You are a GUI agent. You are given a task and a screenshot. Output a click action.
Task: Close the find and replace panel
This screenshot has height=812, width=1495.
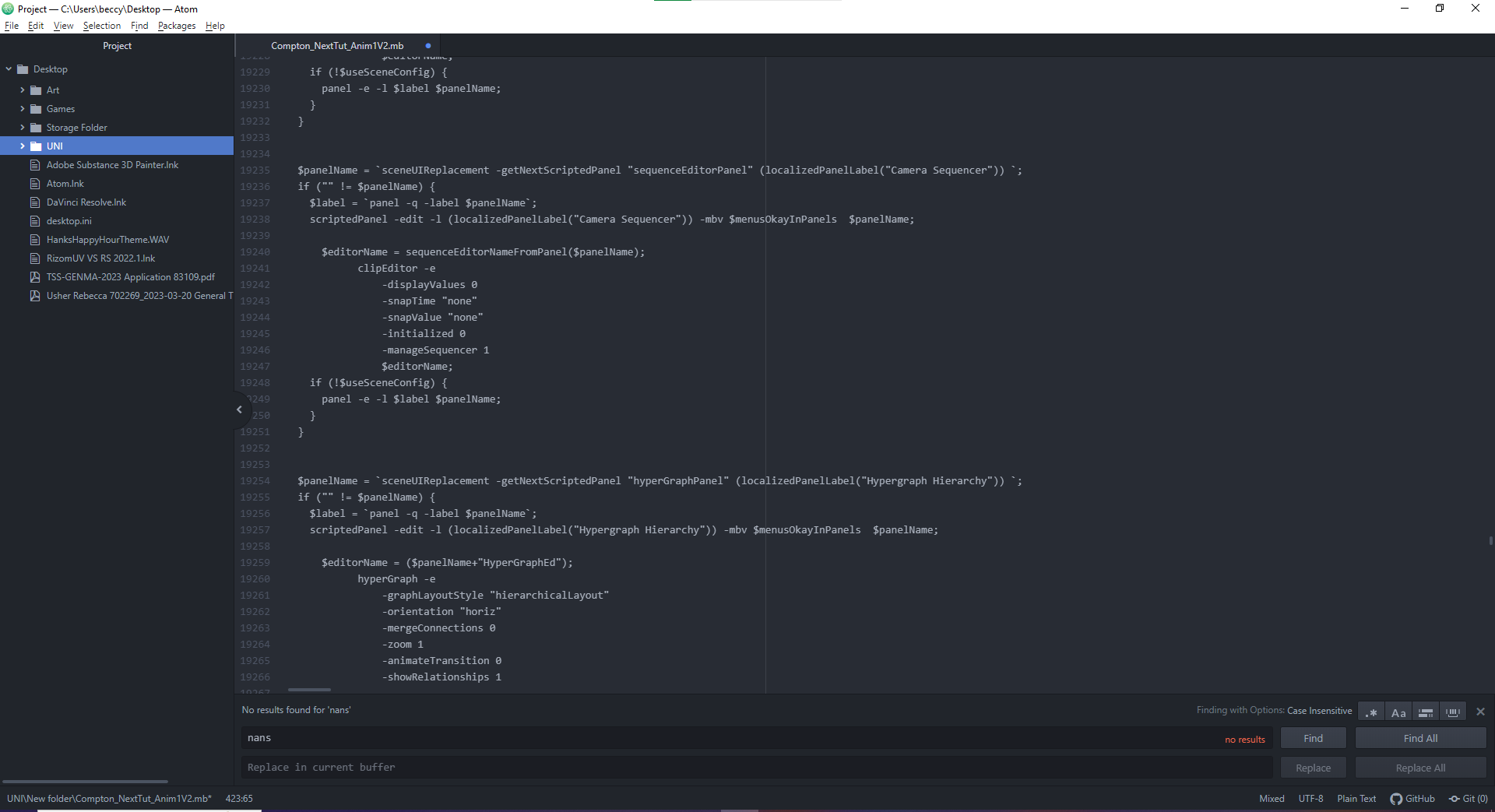coord(1480,712)
